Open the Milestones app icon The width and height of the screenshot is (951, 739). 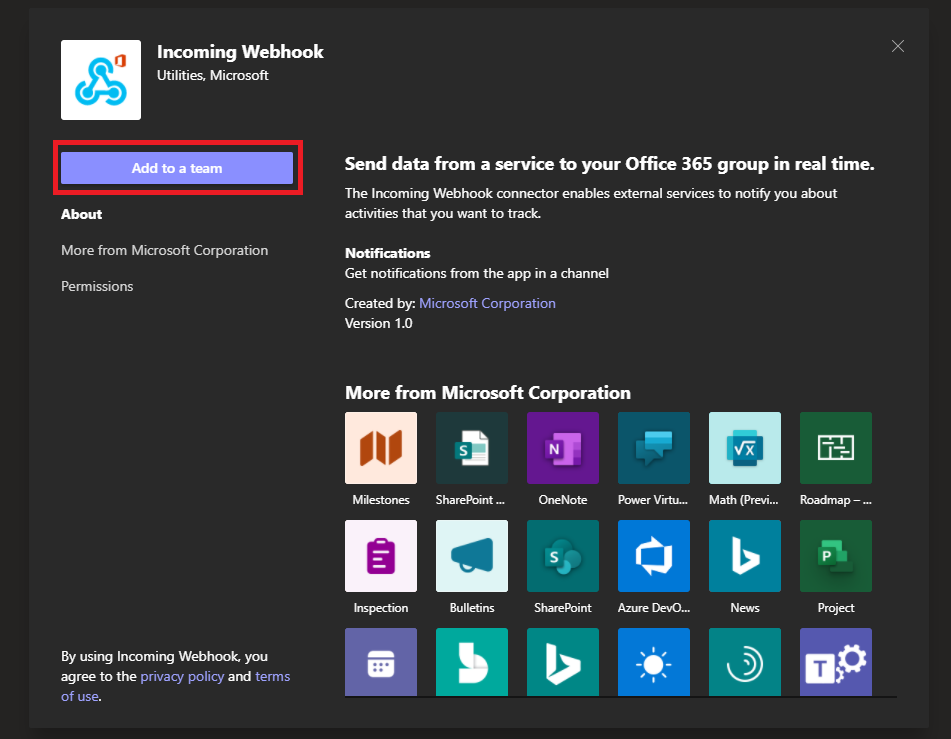381,448
